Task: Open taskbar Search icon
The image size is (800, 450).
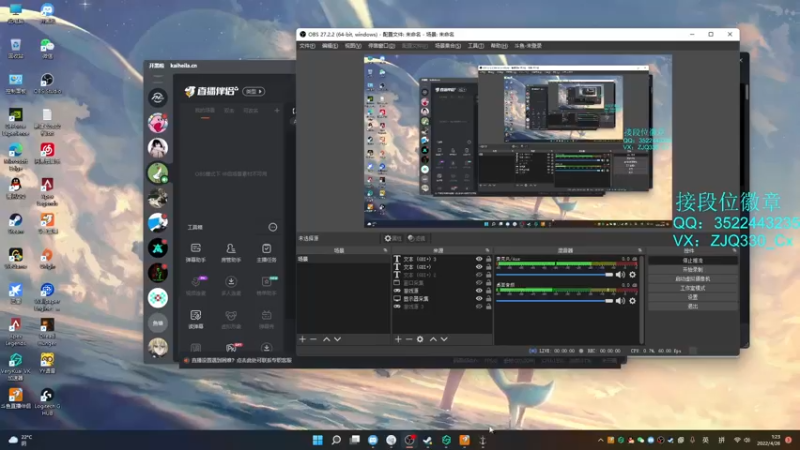Action: point(336,440)
